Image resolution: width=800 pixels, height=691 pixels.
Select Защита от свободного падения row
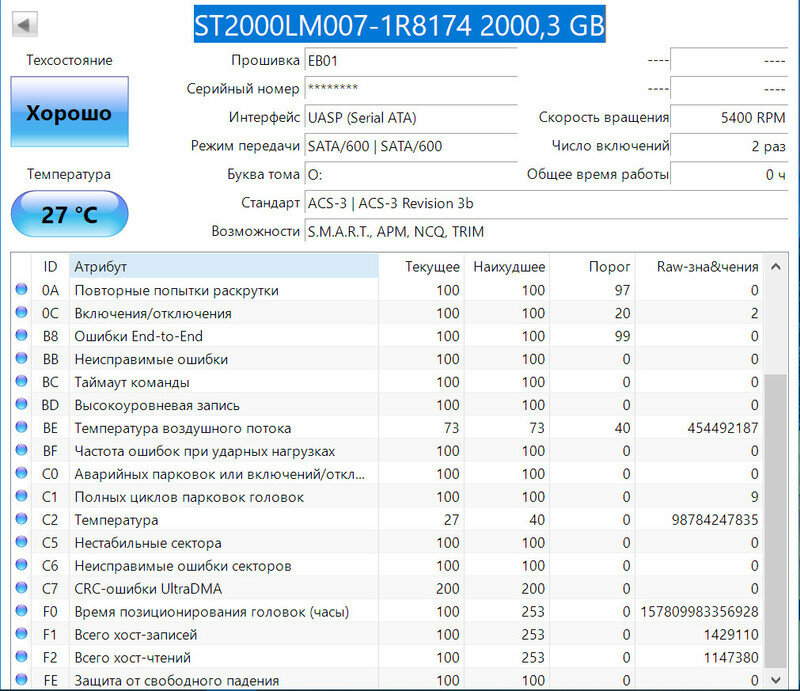pyautogui.click(x=388, y=680)
